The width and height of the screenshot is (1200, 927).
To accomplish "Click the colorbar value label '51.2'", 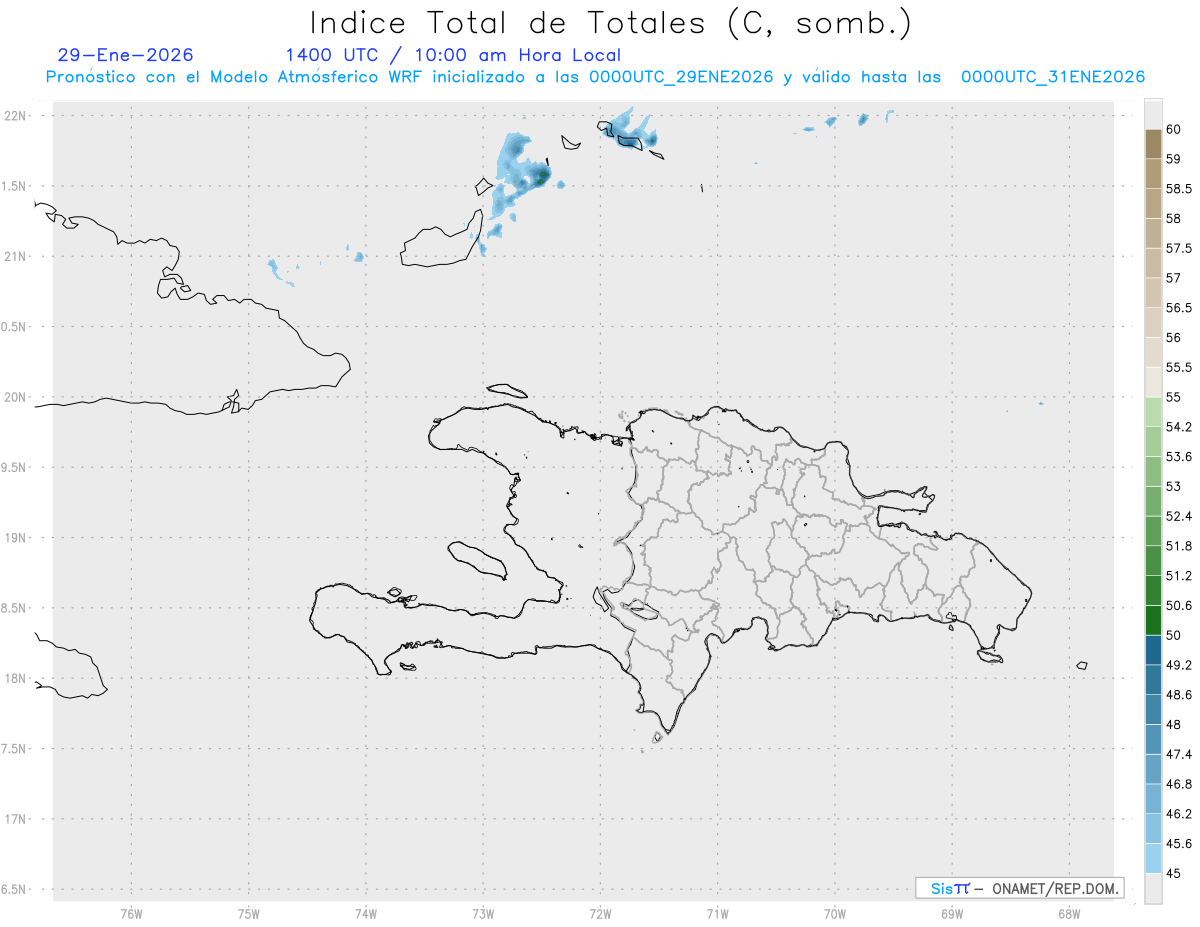I will pyautogui.click(x=1178, y=576).
